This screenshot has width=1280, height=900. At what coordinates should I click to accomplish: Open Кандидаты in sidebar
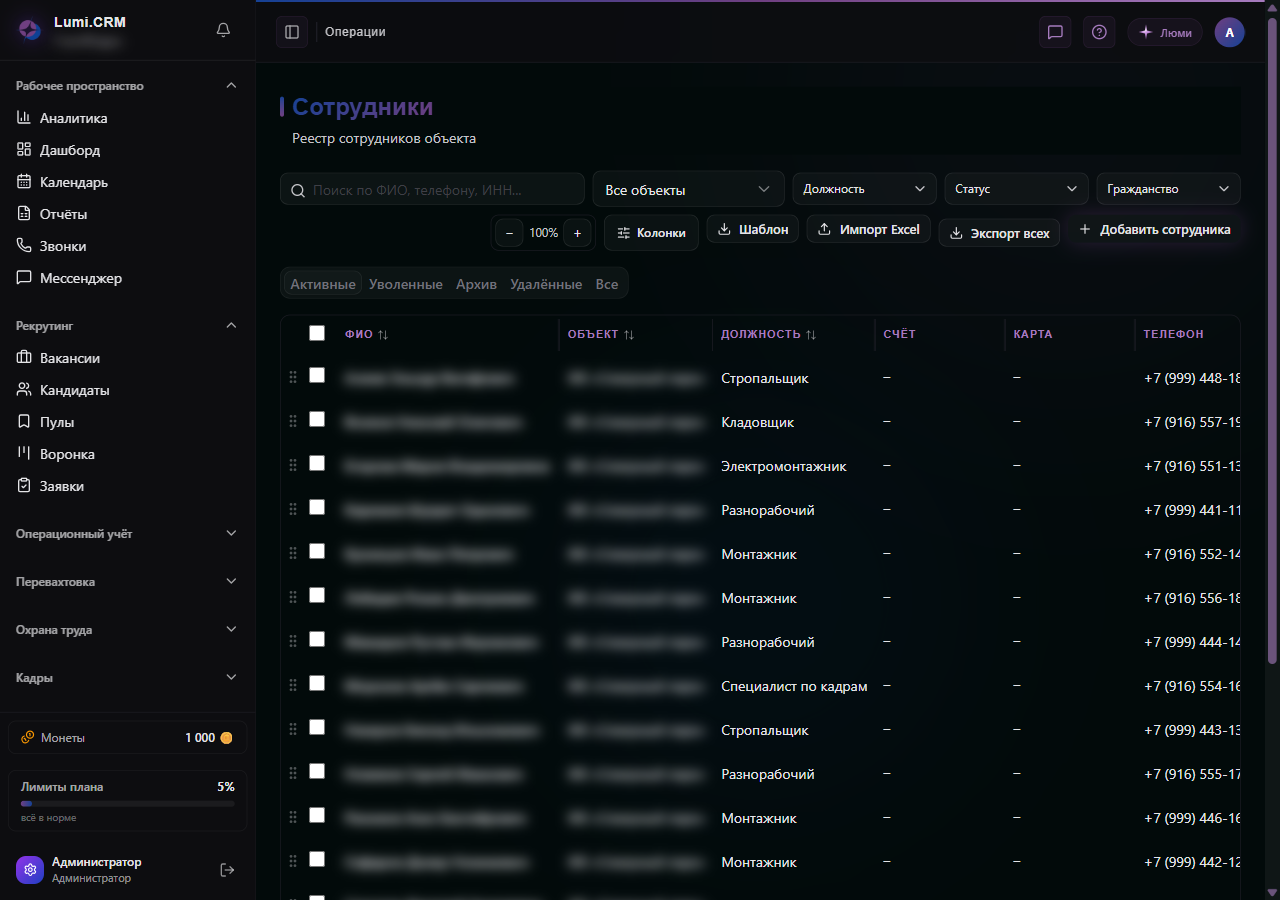[x=128, y=390]
